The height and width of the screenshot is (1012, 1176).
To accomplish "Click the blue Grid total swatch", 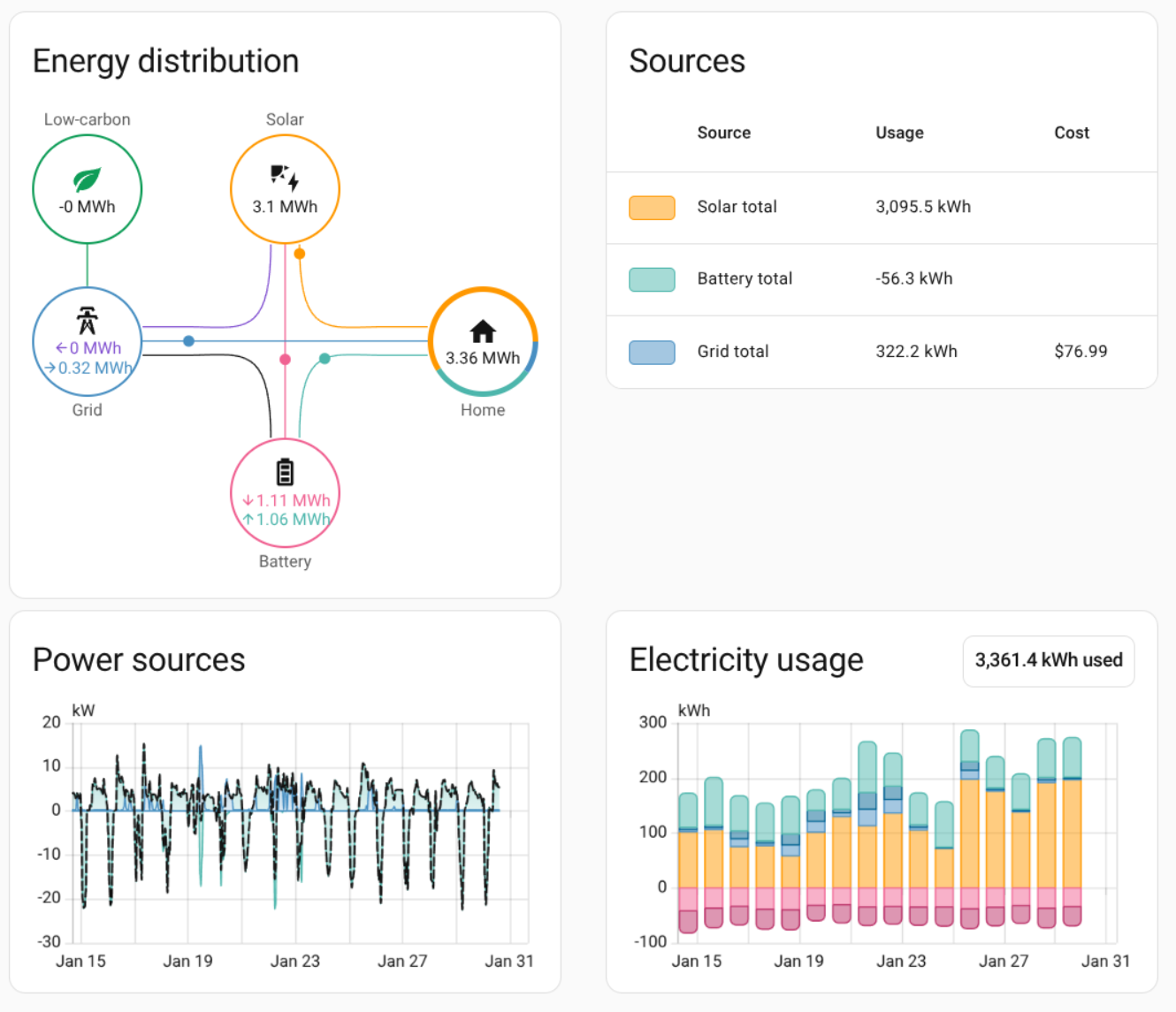I will 652,352.
